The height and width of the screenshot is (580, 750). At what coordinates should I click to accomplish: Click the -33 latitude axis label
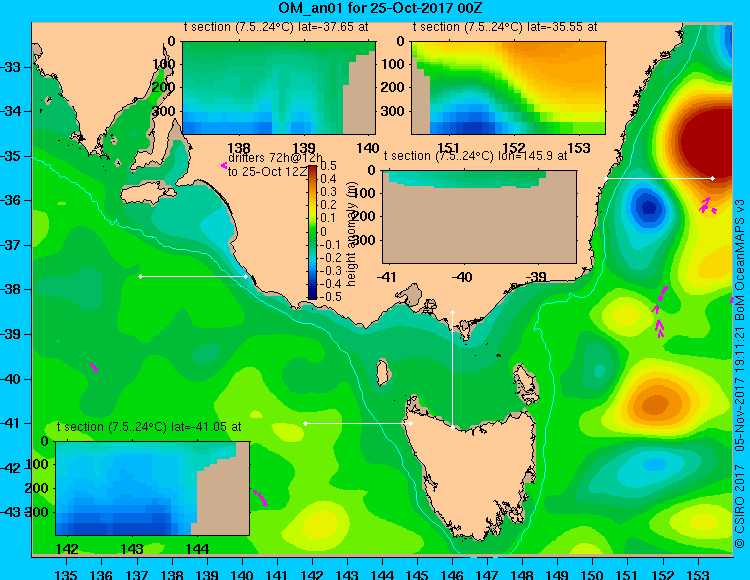(12, 67)
